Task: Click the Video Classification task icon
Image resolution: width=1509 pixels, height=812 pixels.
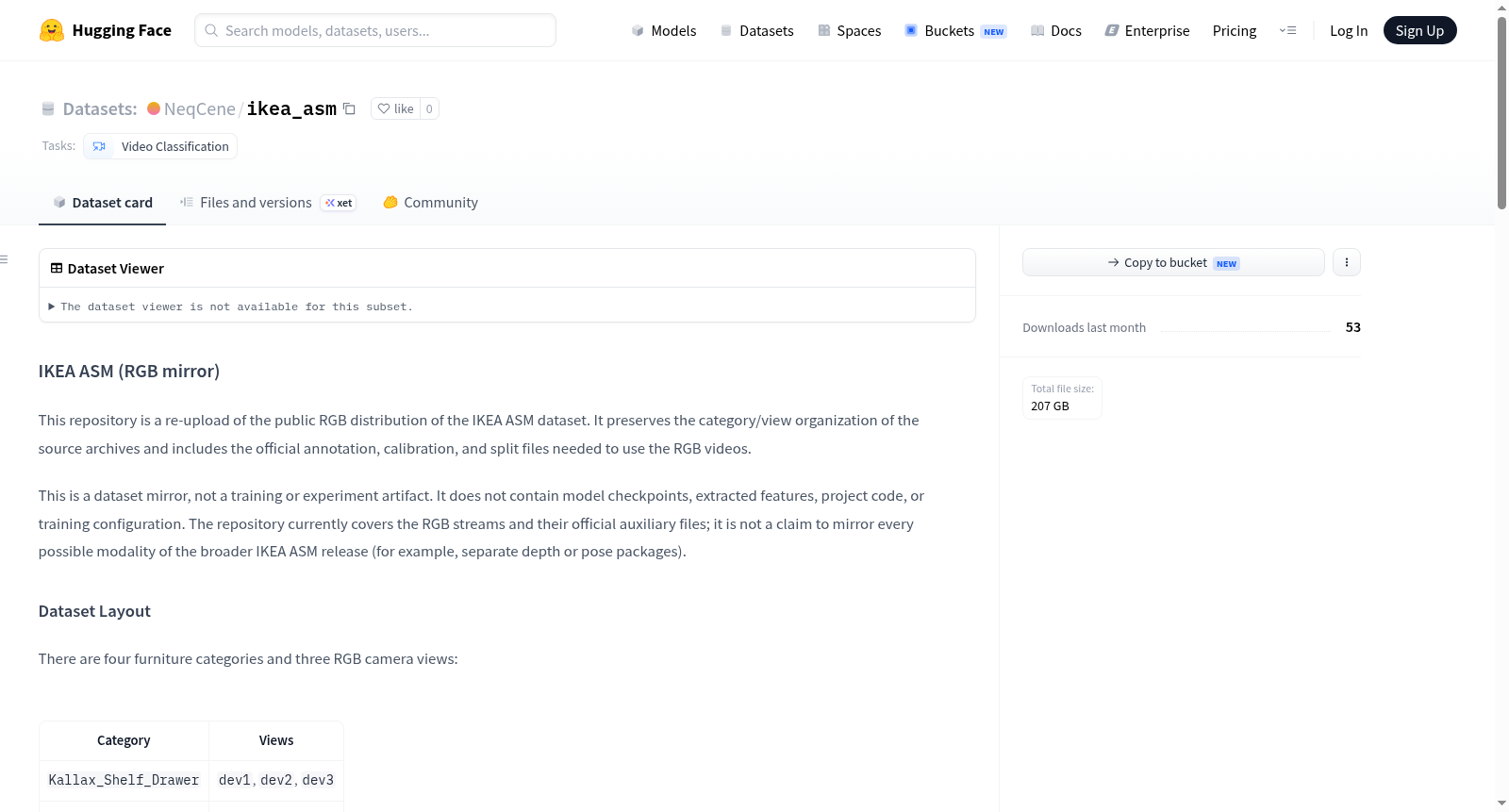Action: [99, 146]
